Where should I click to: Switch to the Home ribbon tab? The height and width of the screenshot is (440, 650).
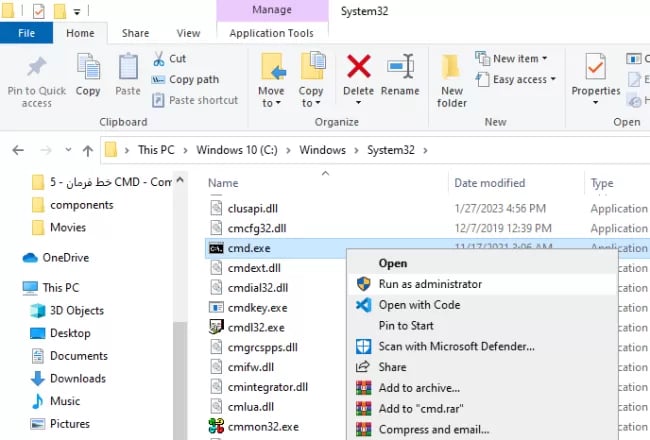point(80,33)
